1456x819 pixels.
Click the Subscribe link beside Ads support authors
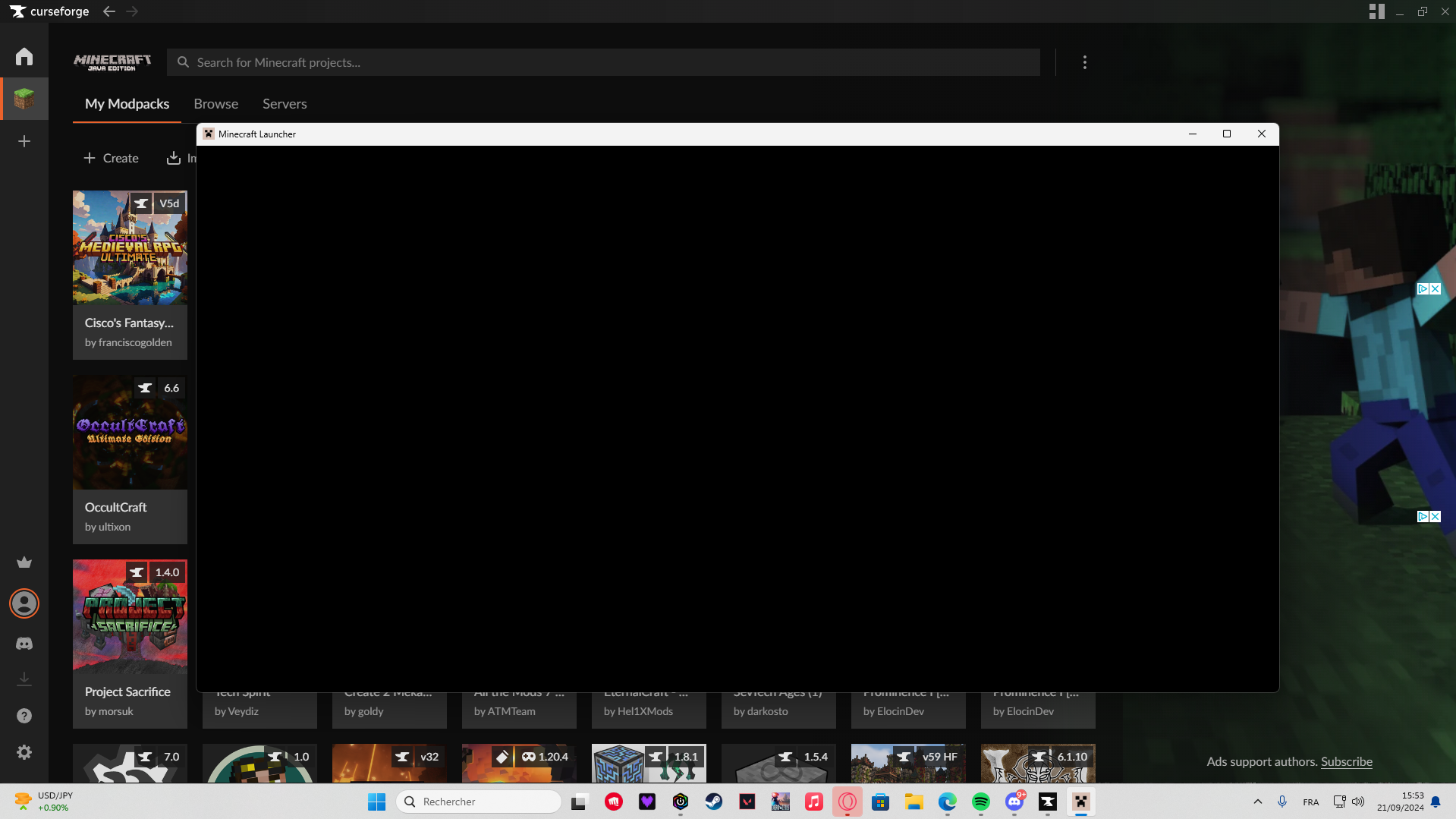(x=1347, y=762)
